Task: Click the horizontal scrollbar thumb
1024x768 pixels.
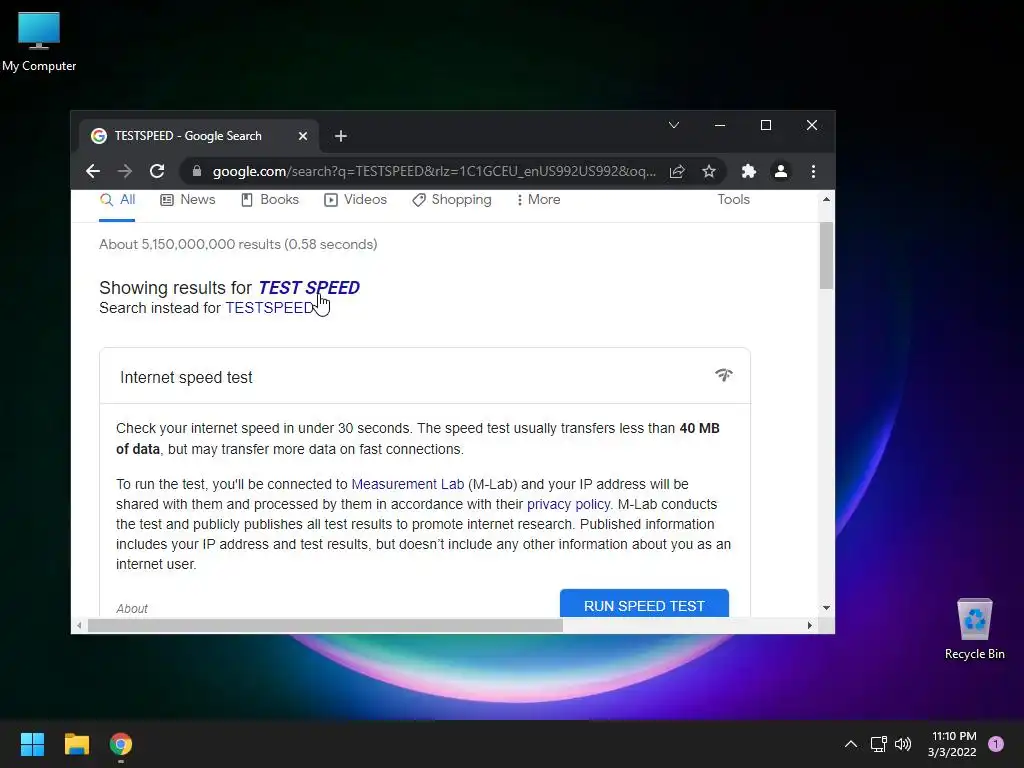Action: click(x=325, y=626)
